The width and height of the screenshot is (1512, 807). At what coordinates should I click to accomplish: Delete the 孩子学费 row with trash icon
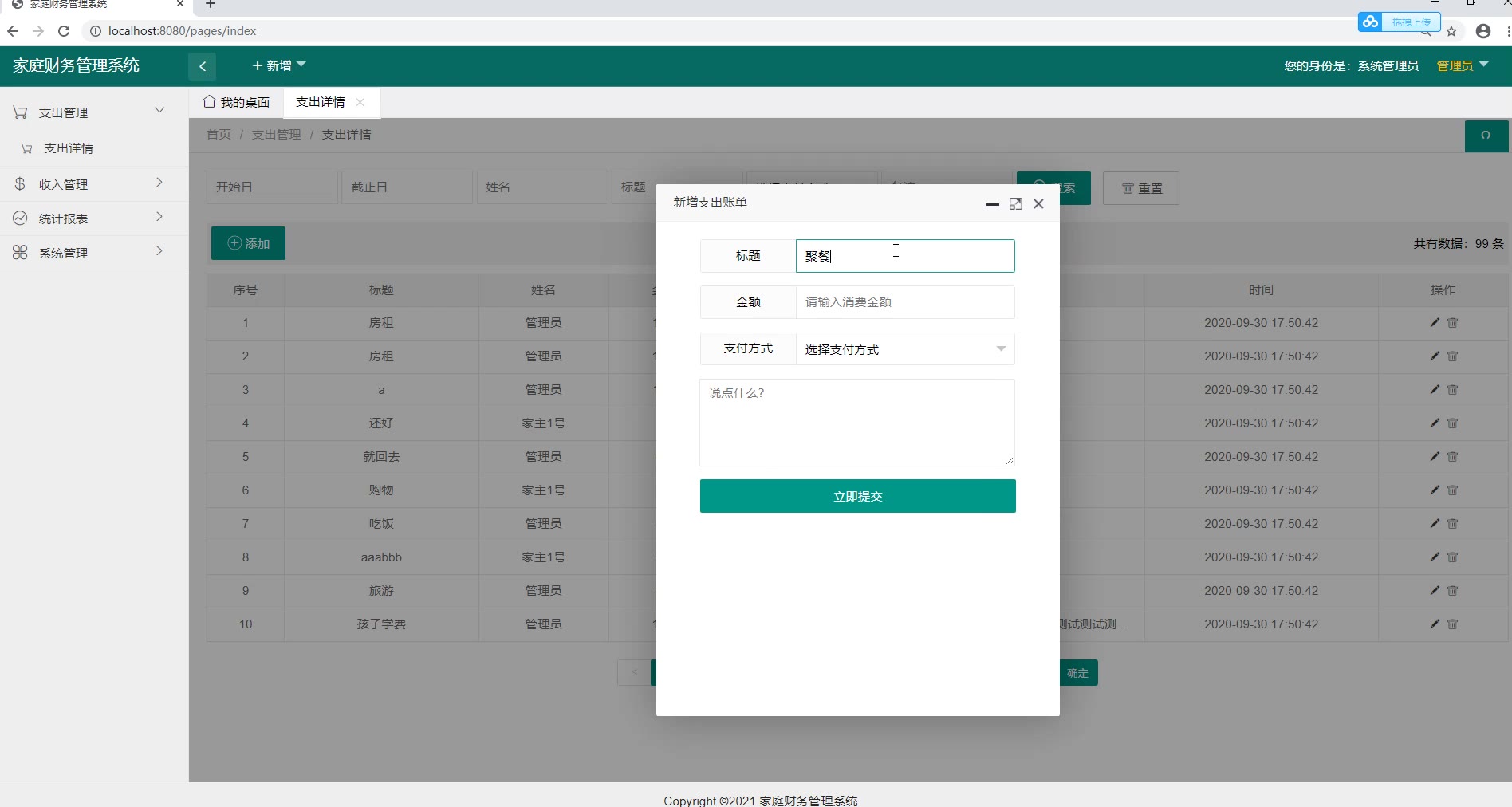(1452, 624)
